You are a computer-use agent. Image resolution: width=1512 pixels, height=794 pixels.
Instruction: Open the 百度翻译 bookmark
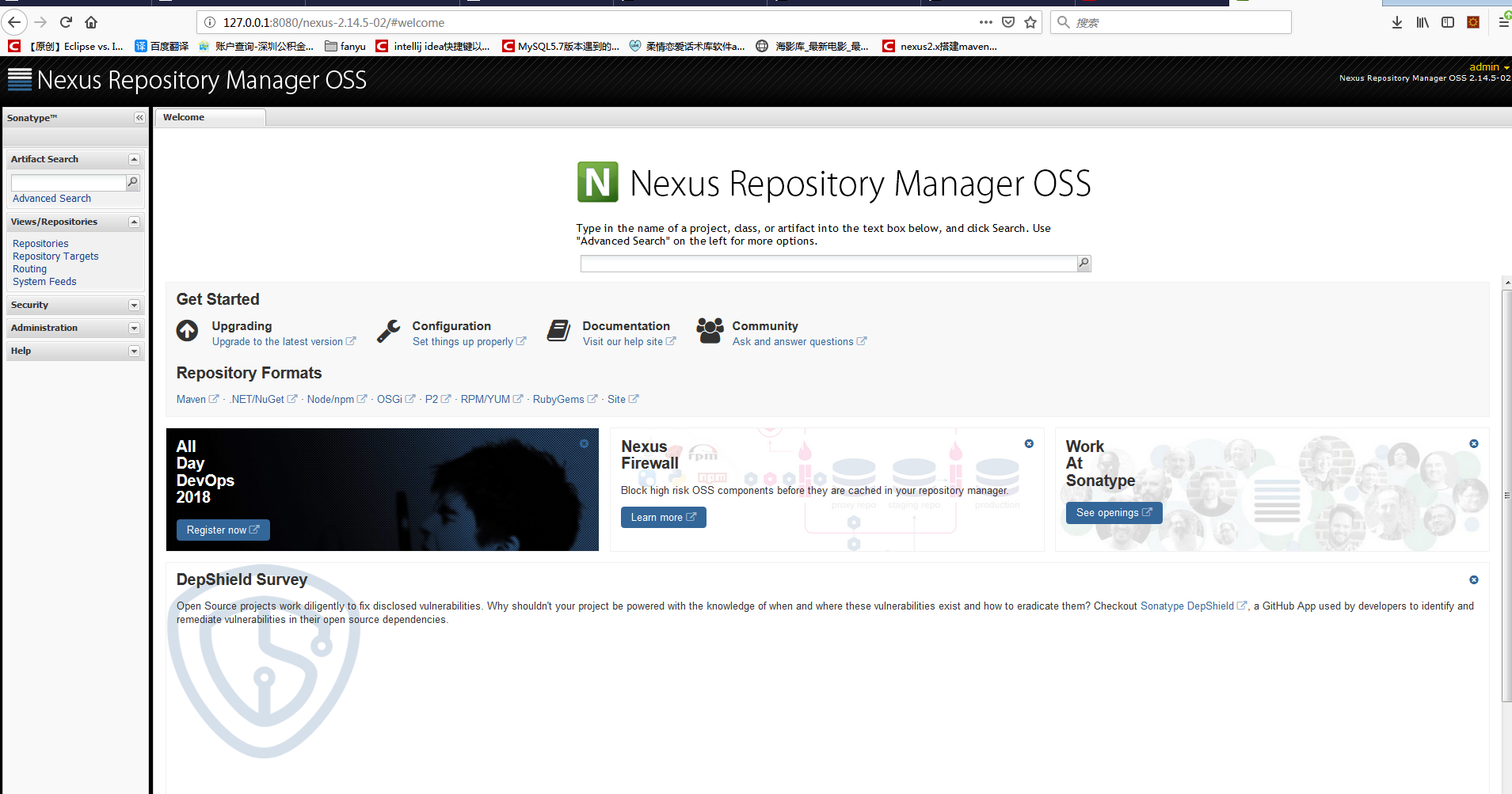point(162,46)
